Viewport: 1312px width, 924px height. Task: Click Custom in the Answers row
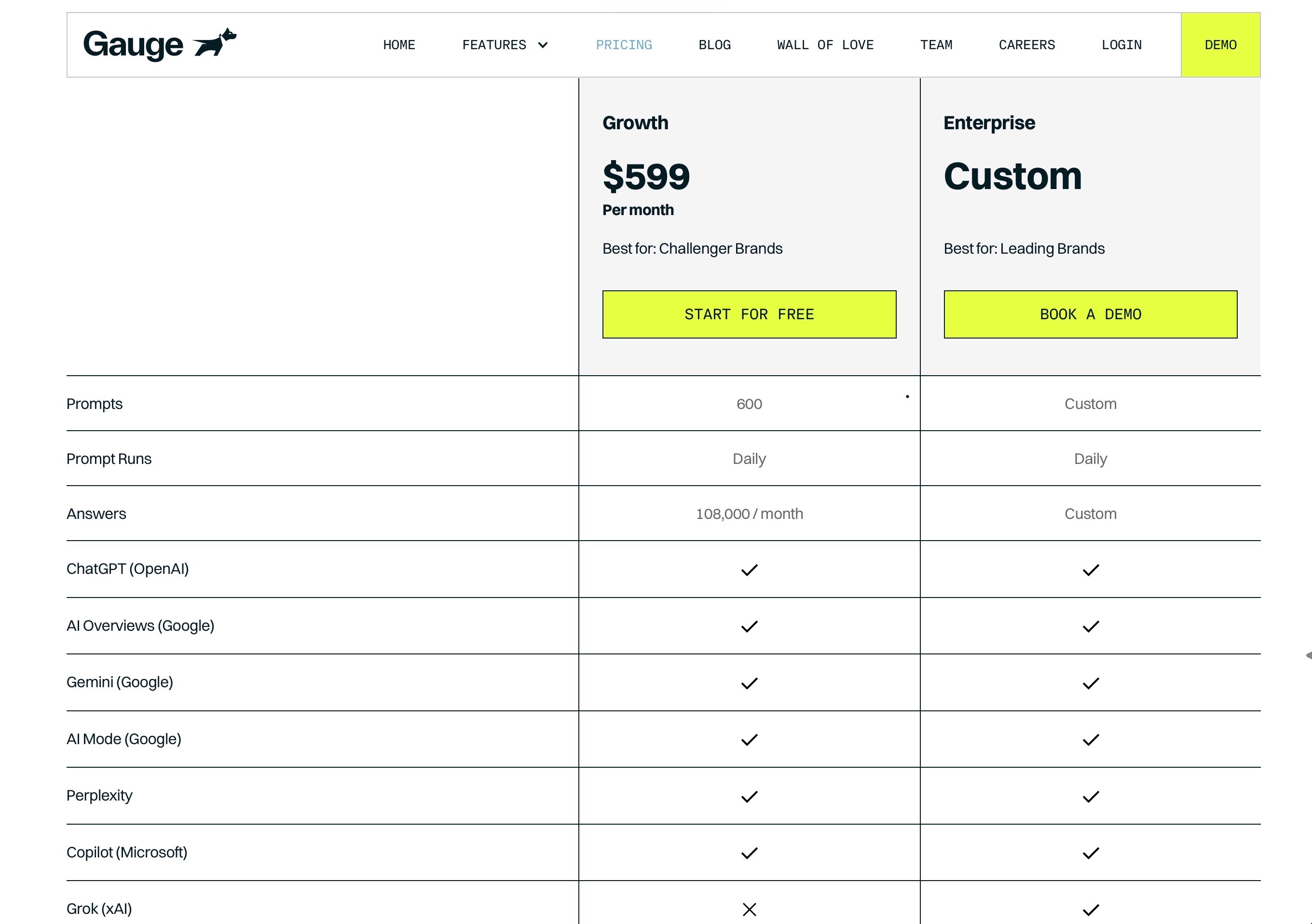coord(1090,514)
